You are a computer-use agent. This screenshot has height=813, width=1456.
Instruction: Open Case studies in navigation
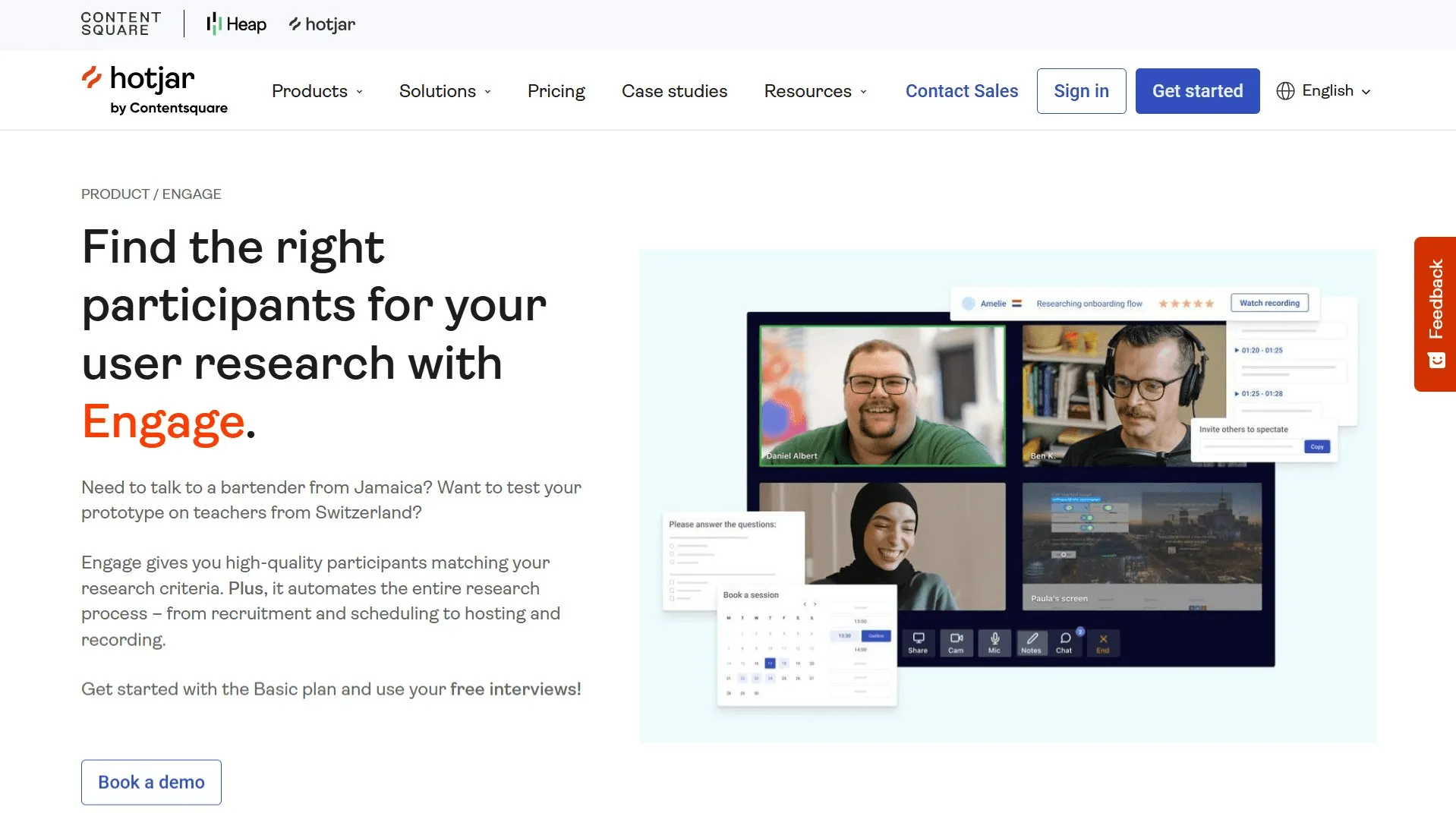(x=674, y=91)
